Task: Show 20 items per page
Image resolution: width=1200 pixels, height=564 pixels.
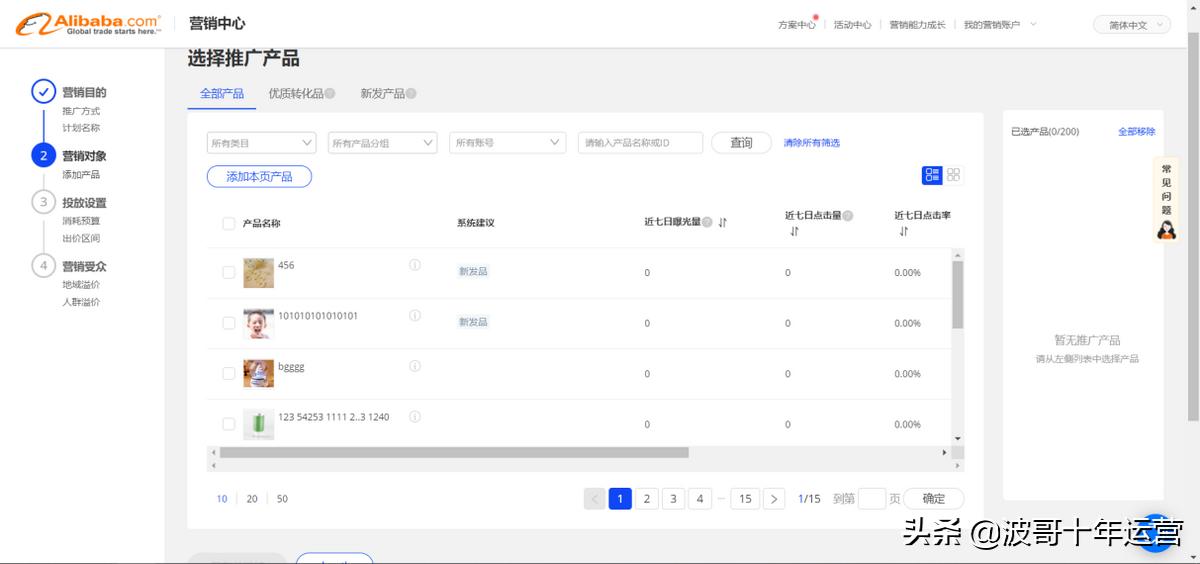Action: (x=252, y=499)
